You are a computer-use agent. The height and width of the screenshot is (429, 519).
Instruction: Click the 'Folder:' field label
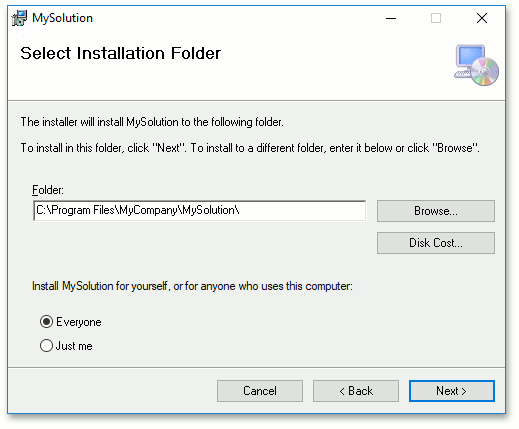48,190
